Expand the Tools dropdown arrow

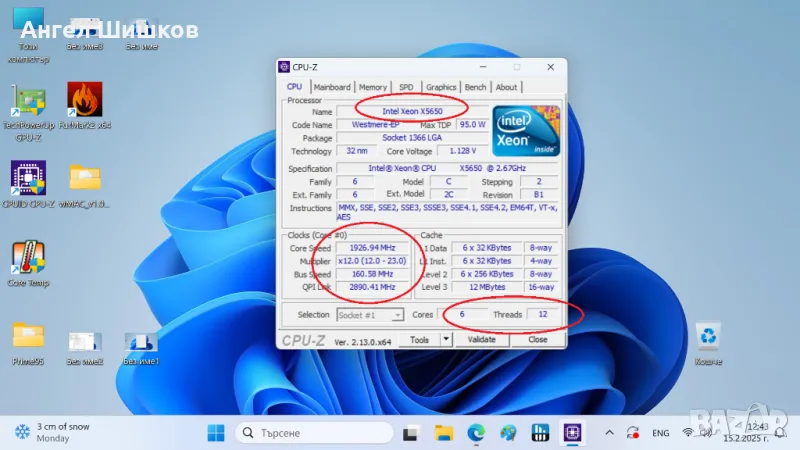[x=445, y=339]
